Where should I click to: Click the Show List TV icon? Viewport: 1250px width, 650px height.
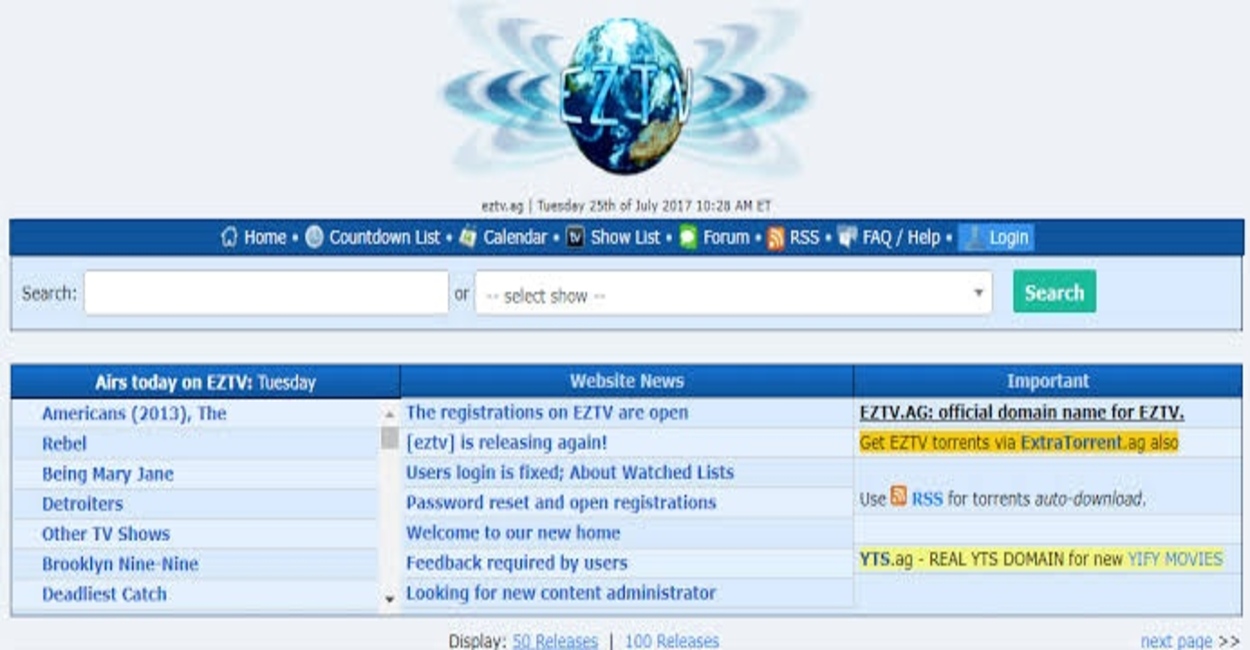tap(575, 237)
